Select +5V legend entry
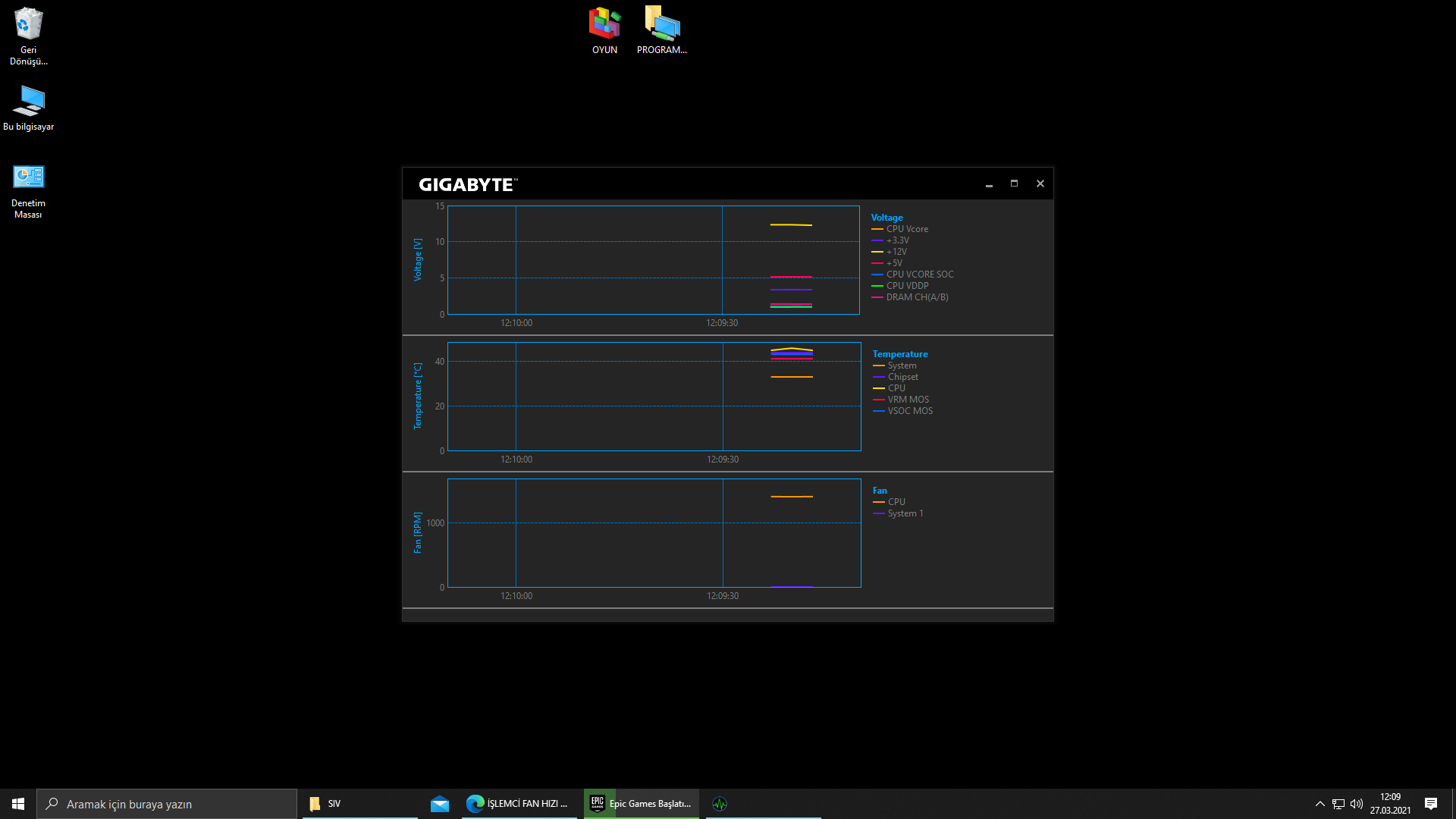The height and width of the screenshot is (819, 1456). point(886,262)
